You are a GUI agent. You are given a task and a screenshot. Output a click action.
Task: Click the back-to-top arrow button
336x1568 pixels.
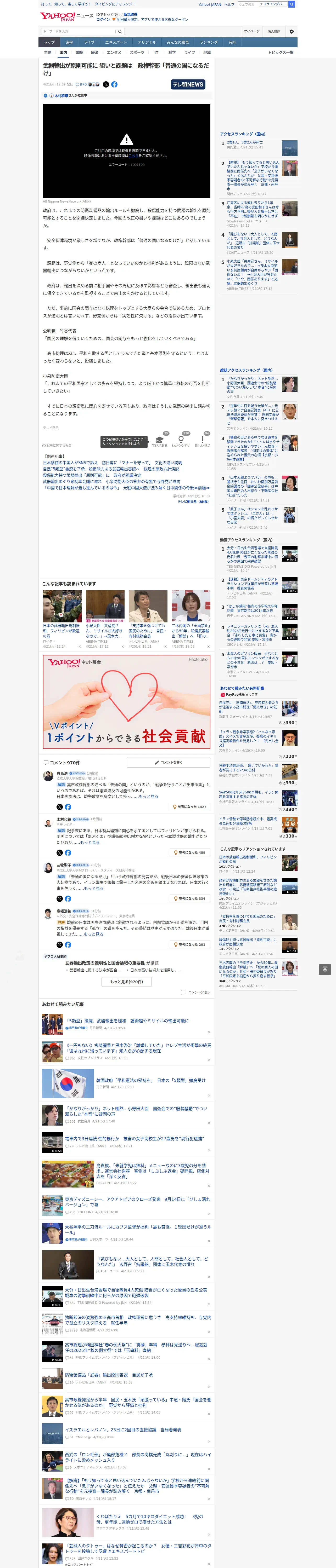(325, 970)
